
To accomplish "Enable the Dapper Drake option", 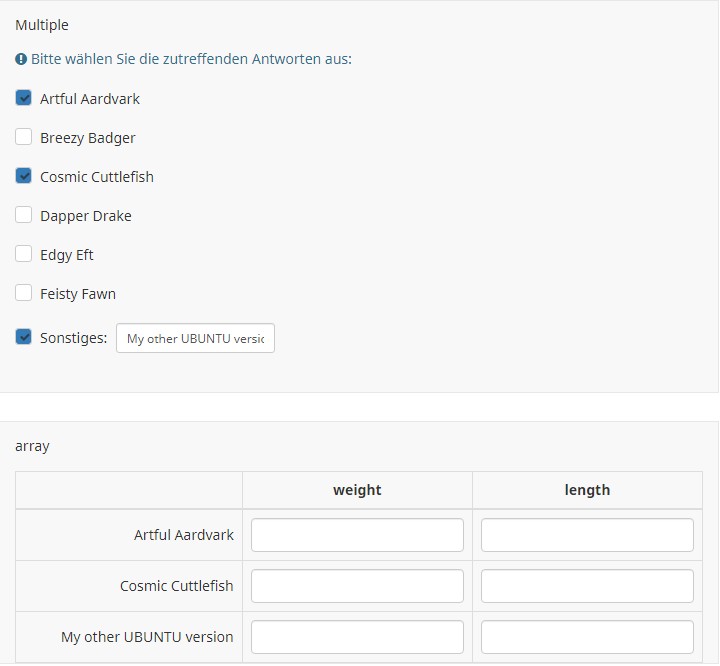I will [x=24, y=215].
